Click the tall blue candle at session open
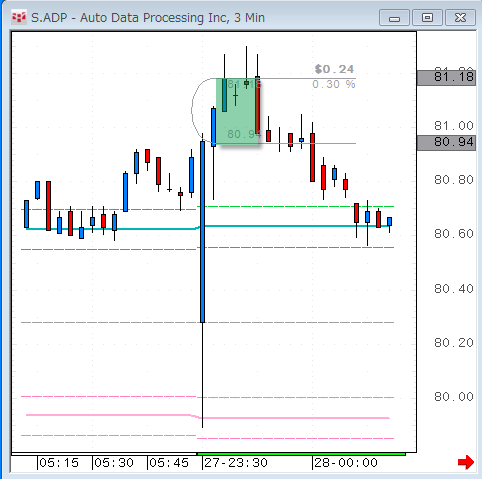 (x=202, y=232)
